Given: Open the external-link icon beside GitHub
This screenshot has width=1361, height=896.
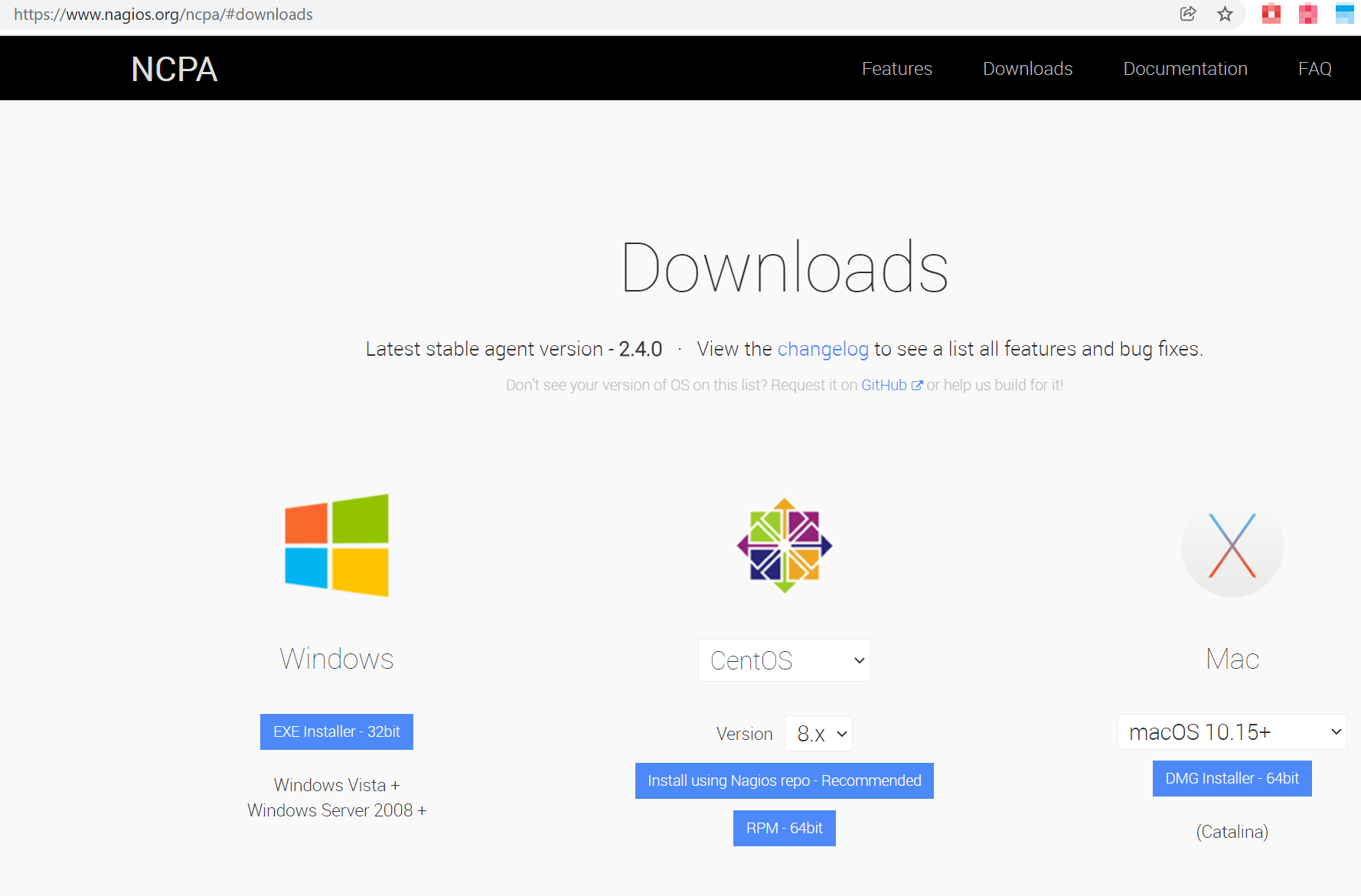Looking at the screenshot, I should pyautogui.click(x=919, y=385).
